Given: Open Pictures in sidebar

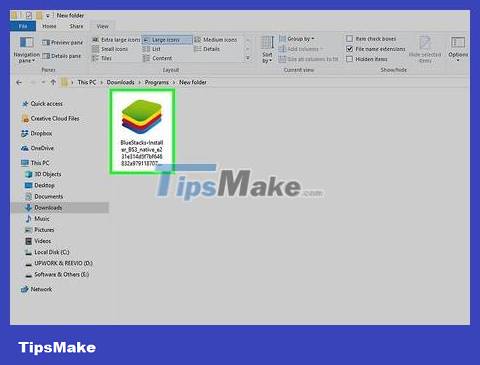Looking at the screenshot, I should click(40, 230).
